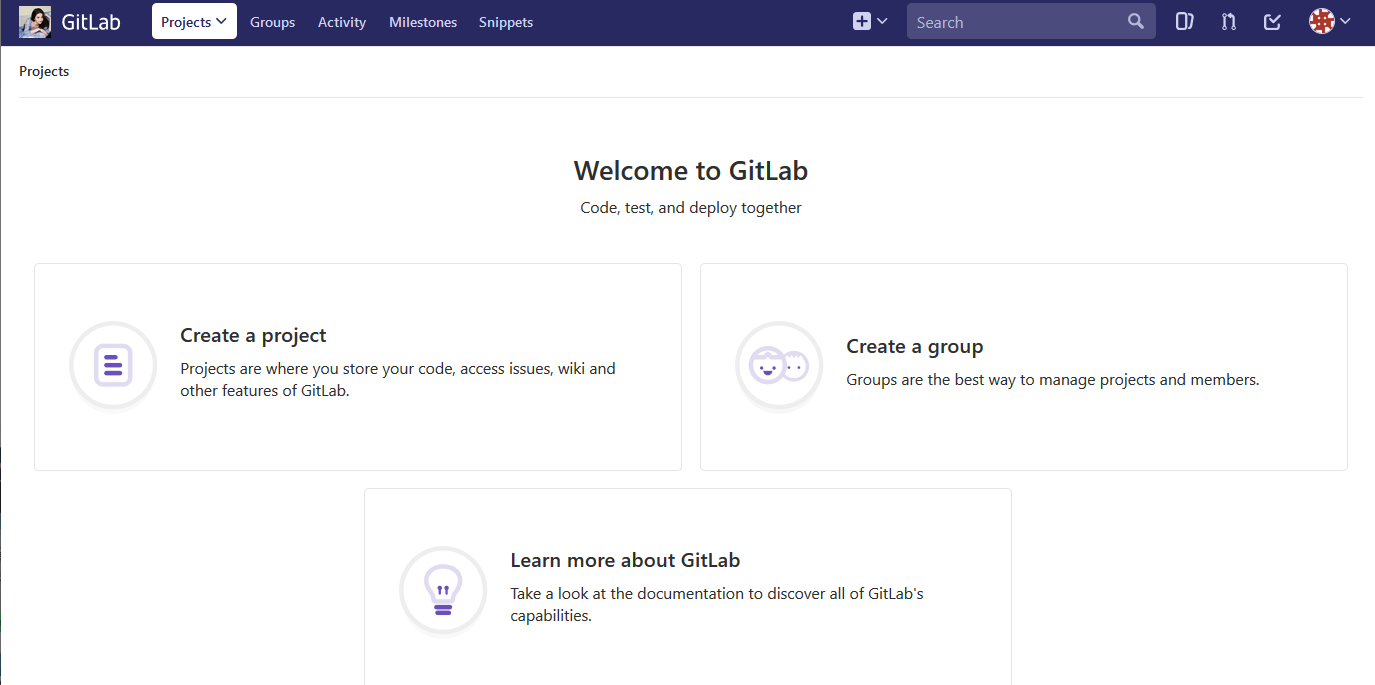This screenshot has width=1375, height=685.
Task: Click 'Groups are the best way' description text
Action: click(1052, 380)
